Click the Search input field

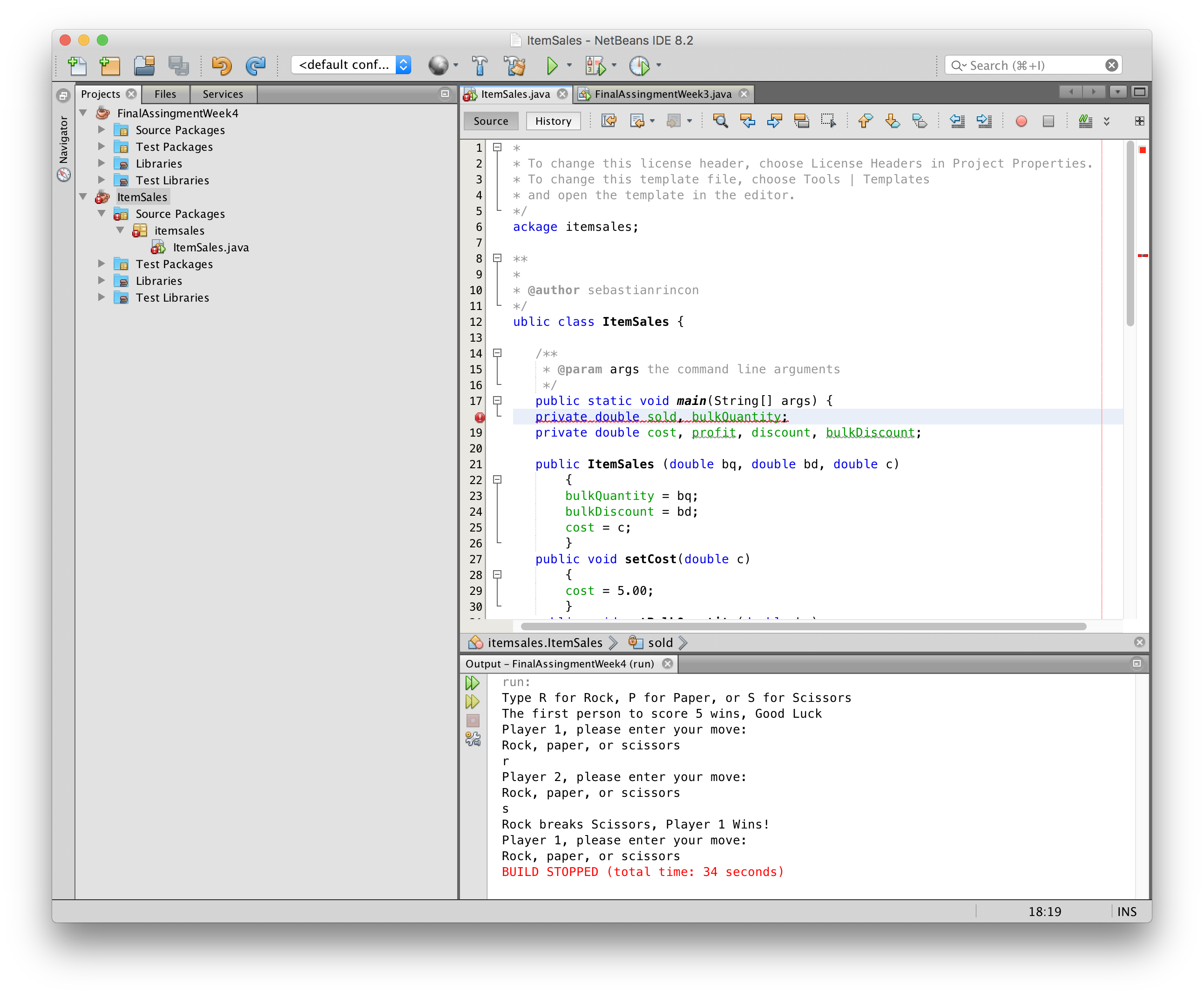[x=1032, y=65]
